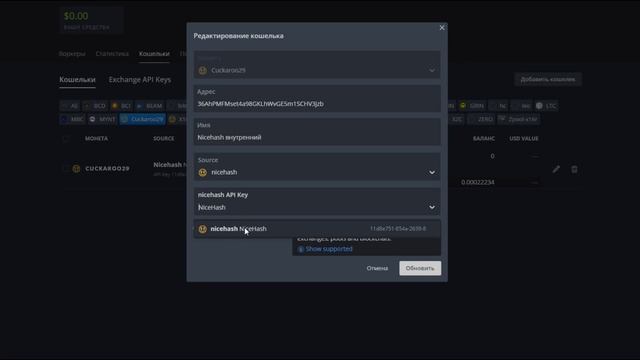Screen dimensions: 640x360
Task: Open the Show supported link
Action: click(329, 249)
